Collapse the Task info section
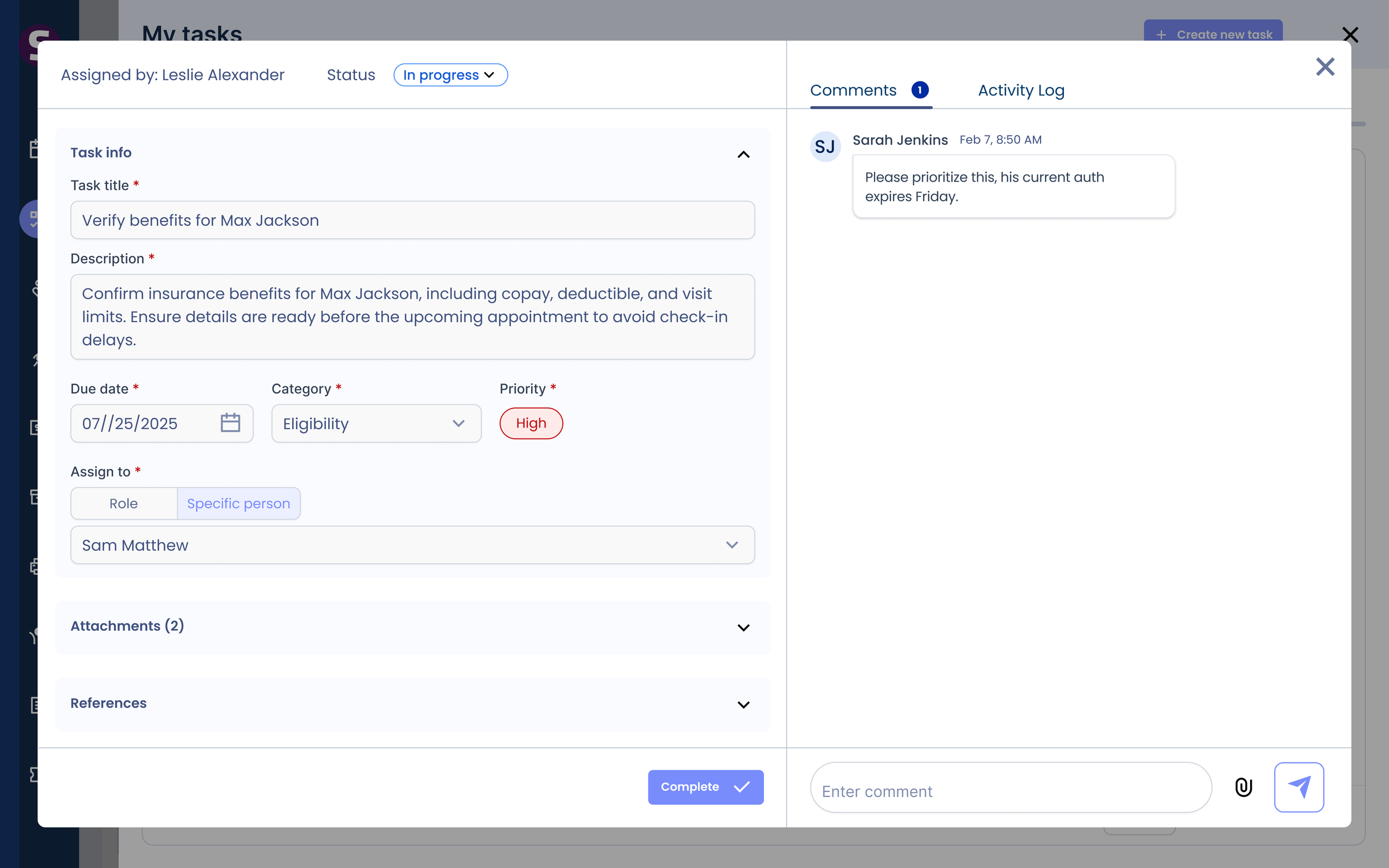The width and height of the screenshot is (1389, 868). pyautogui.click(x=743, y=154)
